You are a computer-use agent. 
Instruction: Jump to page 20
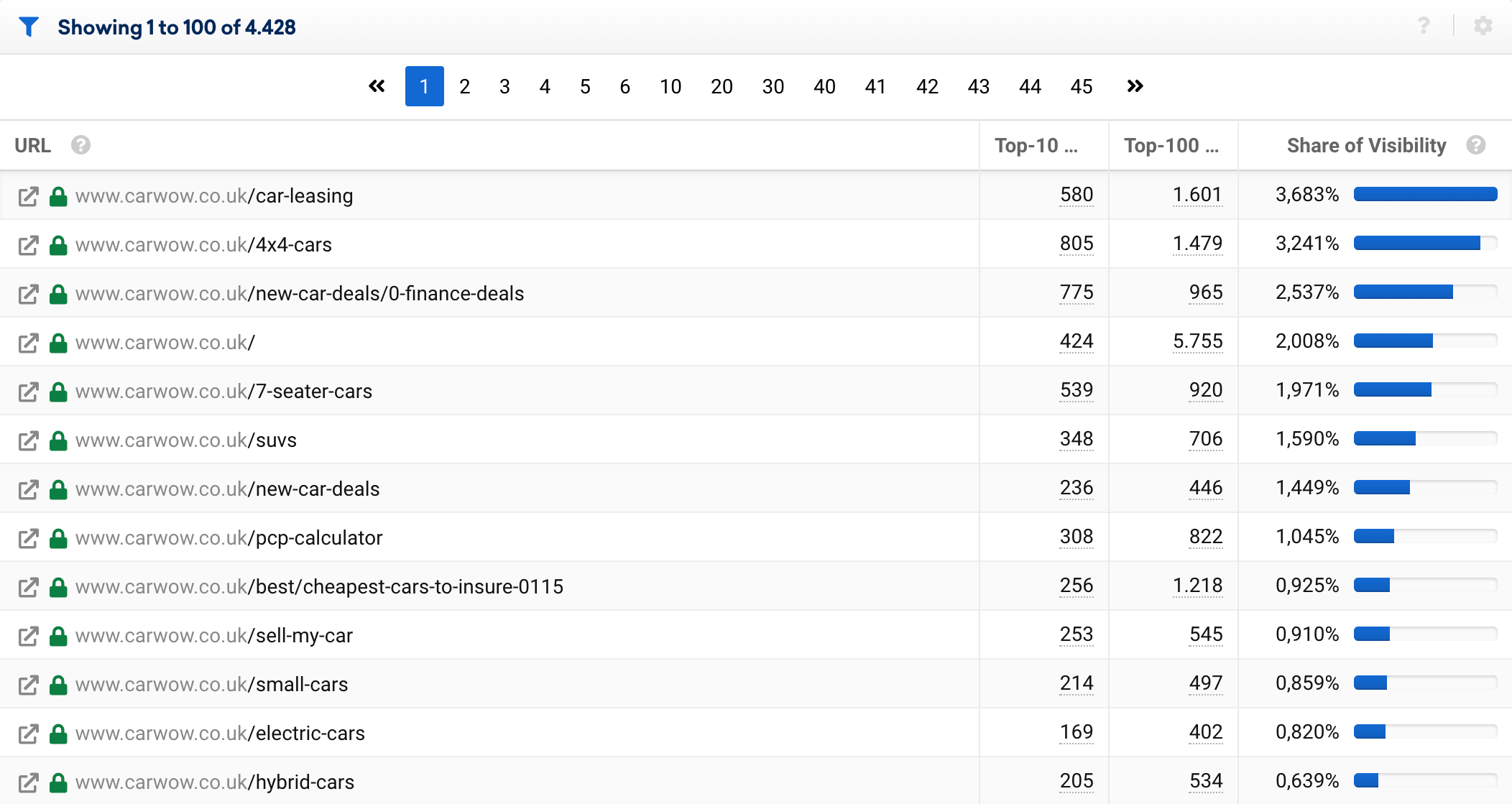(722, 87)
